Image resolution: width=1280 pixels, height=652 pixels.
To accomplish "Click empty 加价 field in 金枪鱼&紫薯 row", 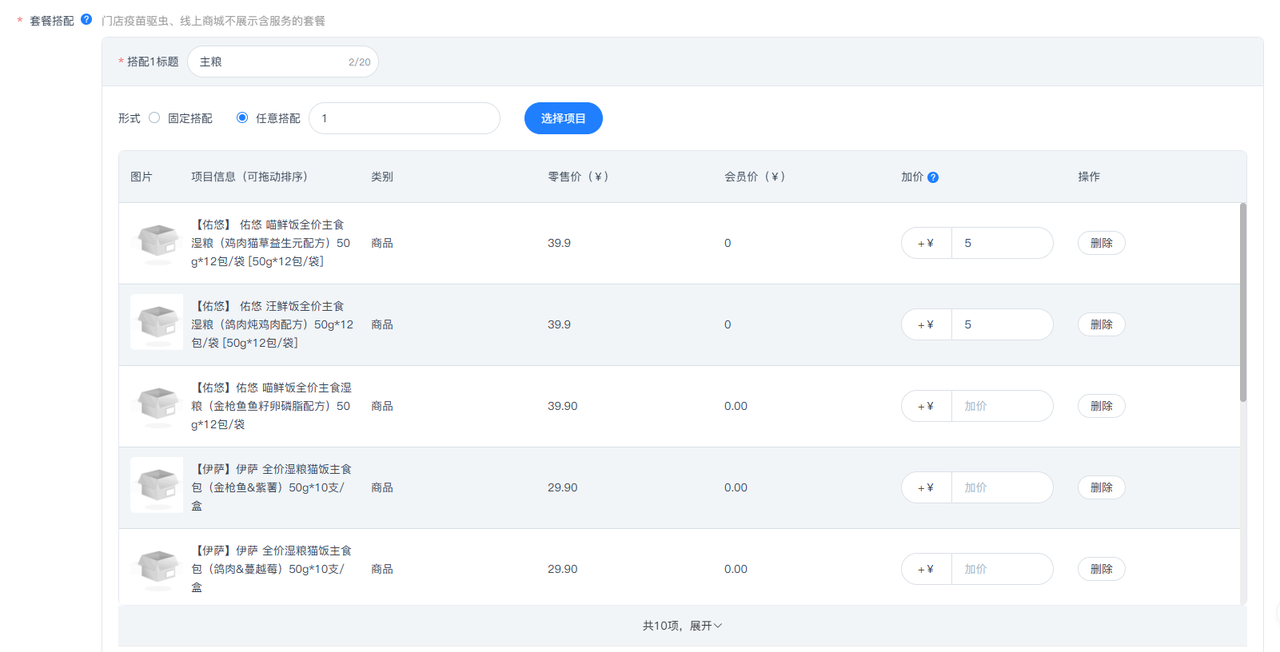I will point(1002,488).
